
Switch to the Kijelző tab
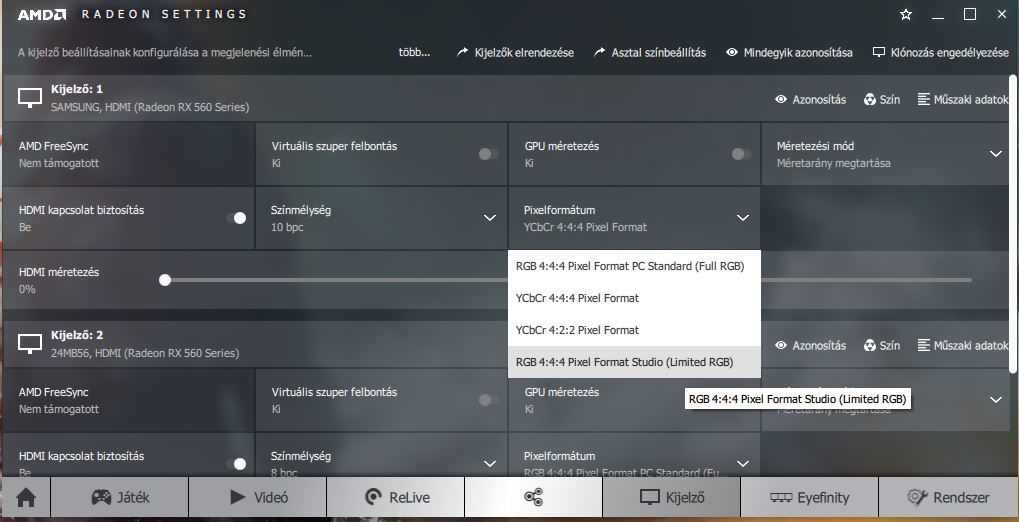tap(671, 498)
